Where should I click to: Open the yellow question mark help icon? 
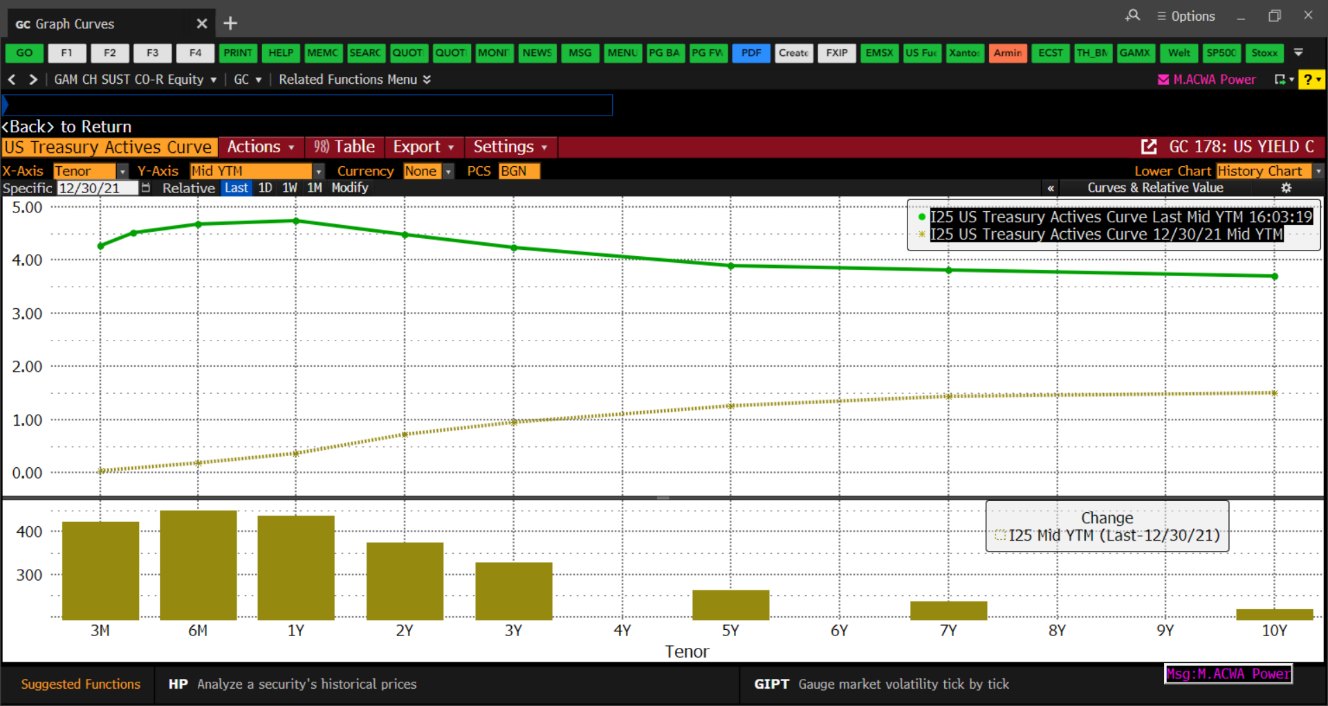(1311, 80)
